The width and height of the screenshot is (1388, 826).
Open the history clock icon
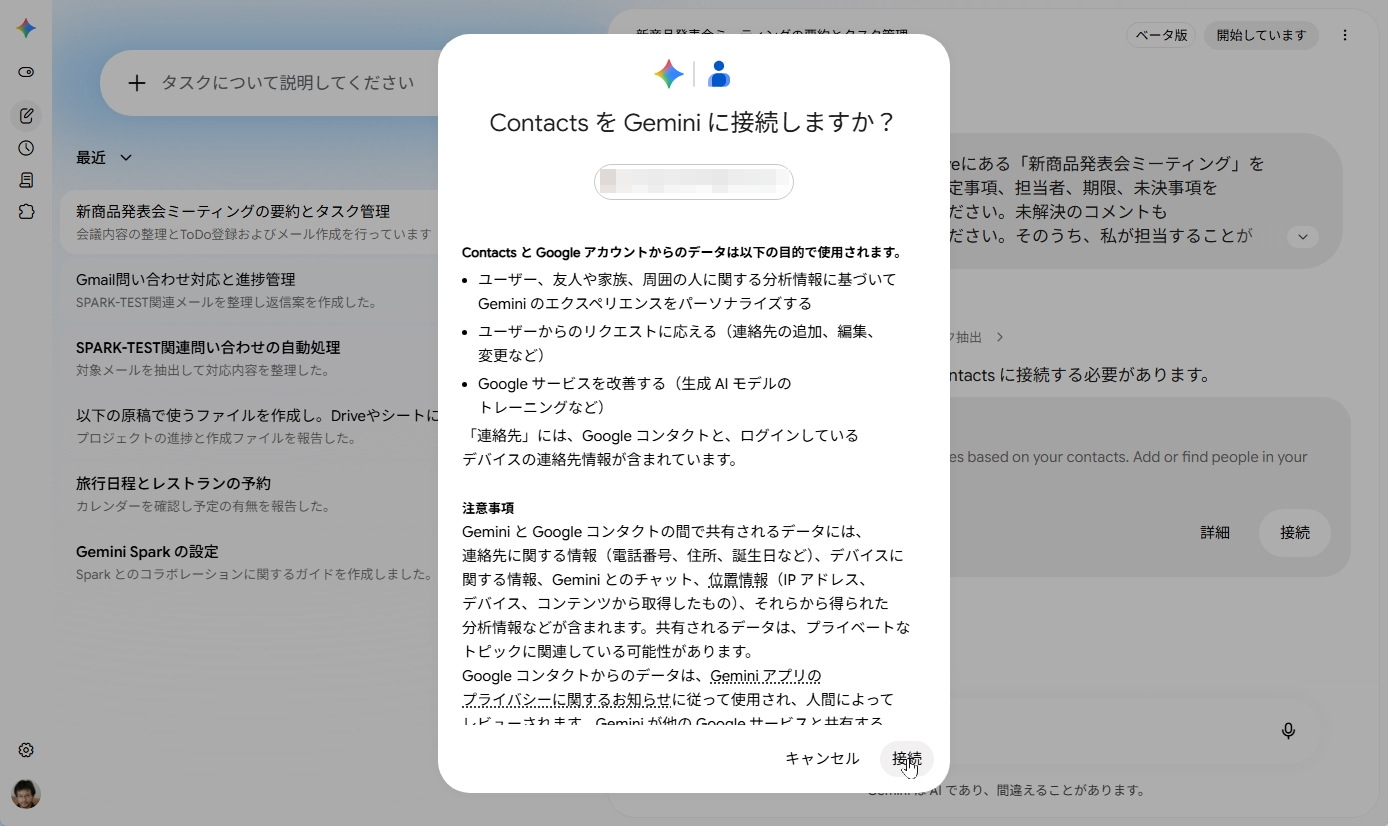tap(26, 148)
